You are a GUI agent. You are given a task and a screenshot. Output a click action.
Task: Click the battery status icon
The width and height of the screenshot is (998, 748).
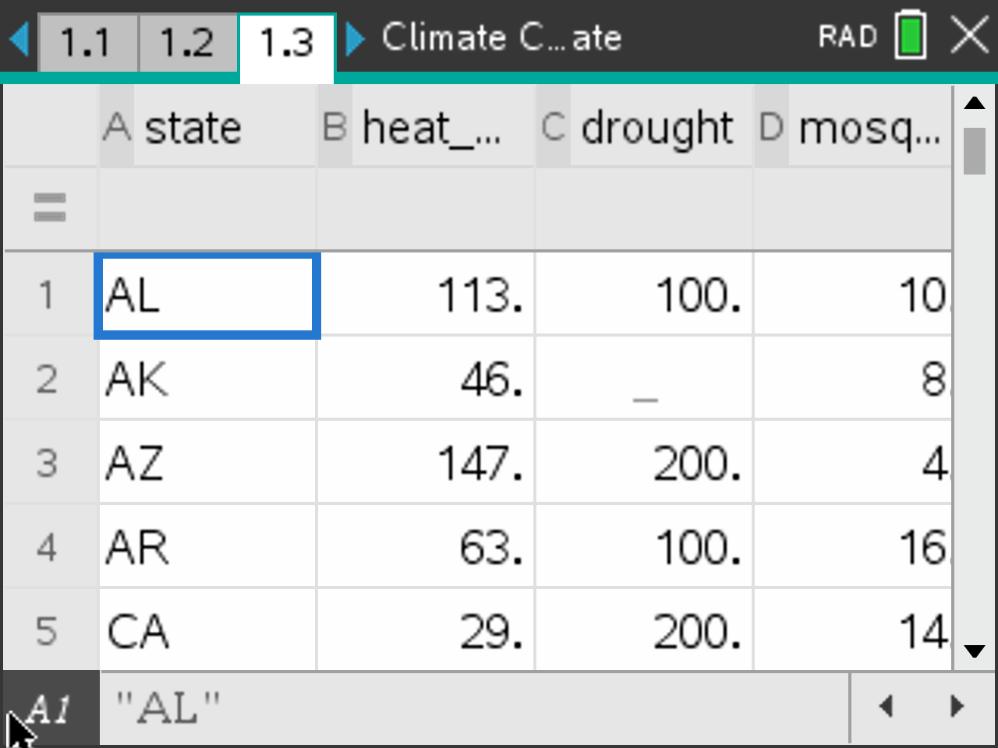(x=911, y=37)
